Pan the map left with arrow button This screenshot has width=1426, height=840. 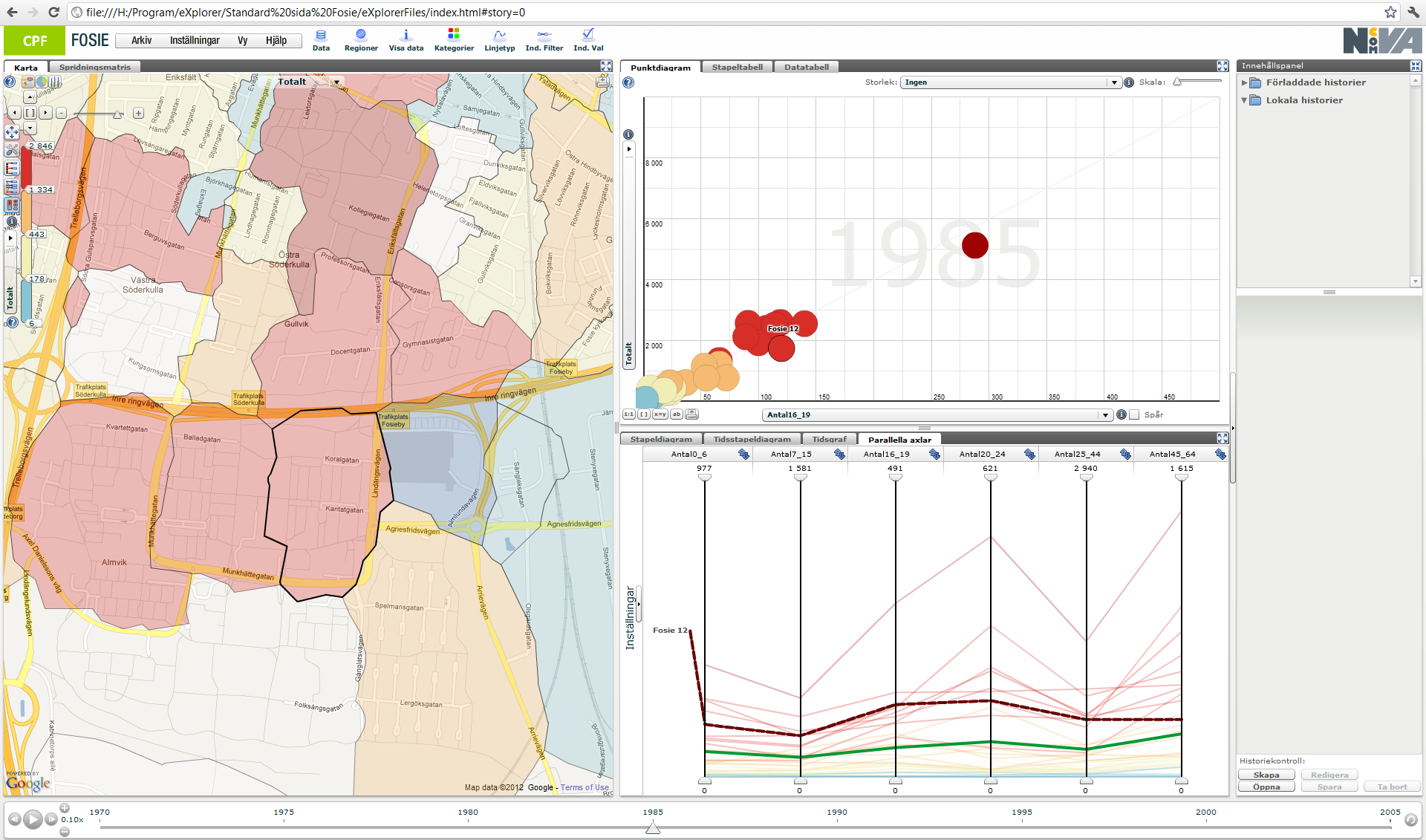click(x=14, y=113)
